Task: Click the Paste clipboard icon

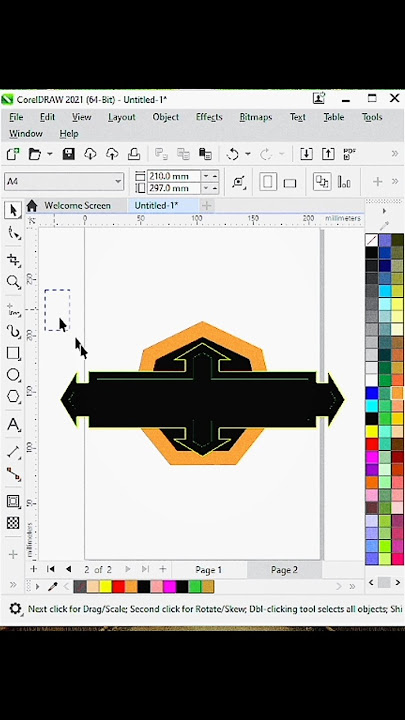Action: click(x=205, y=154)
